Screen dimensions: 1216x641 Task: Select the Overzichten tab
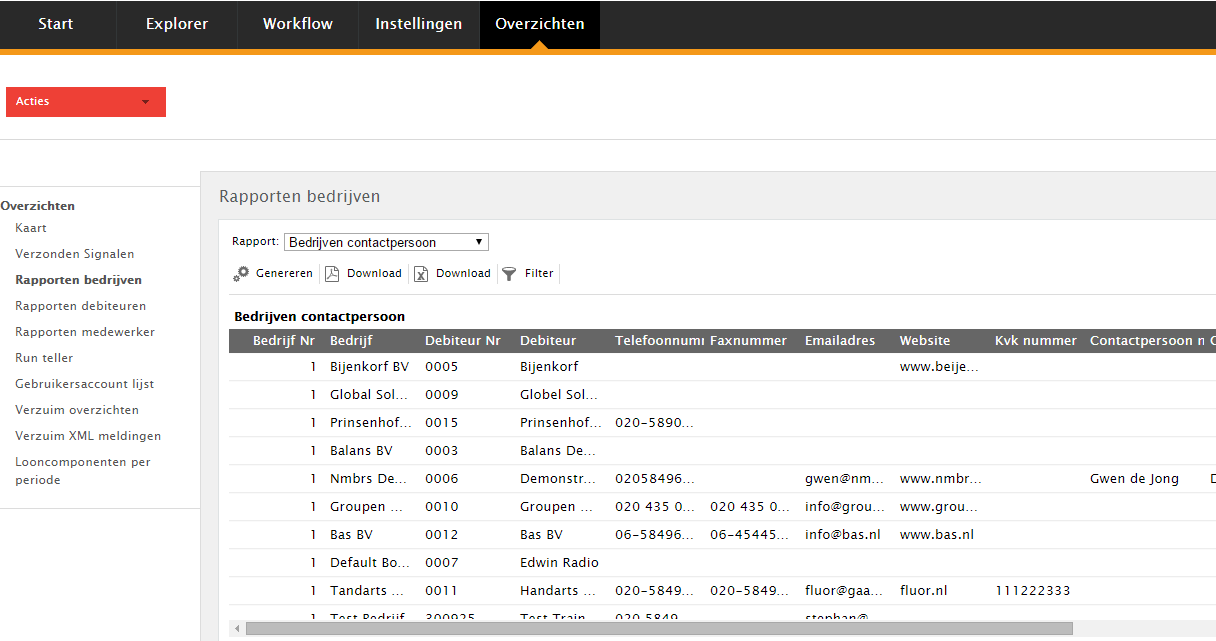coord(540,24)
